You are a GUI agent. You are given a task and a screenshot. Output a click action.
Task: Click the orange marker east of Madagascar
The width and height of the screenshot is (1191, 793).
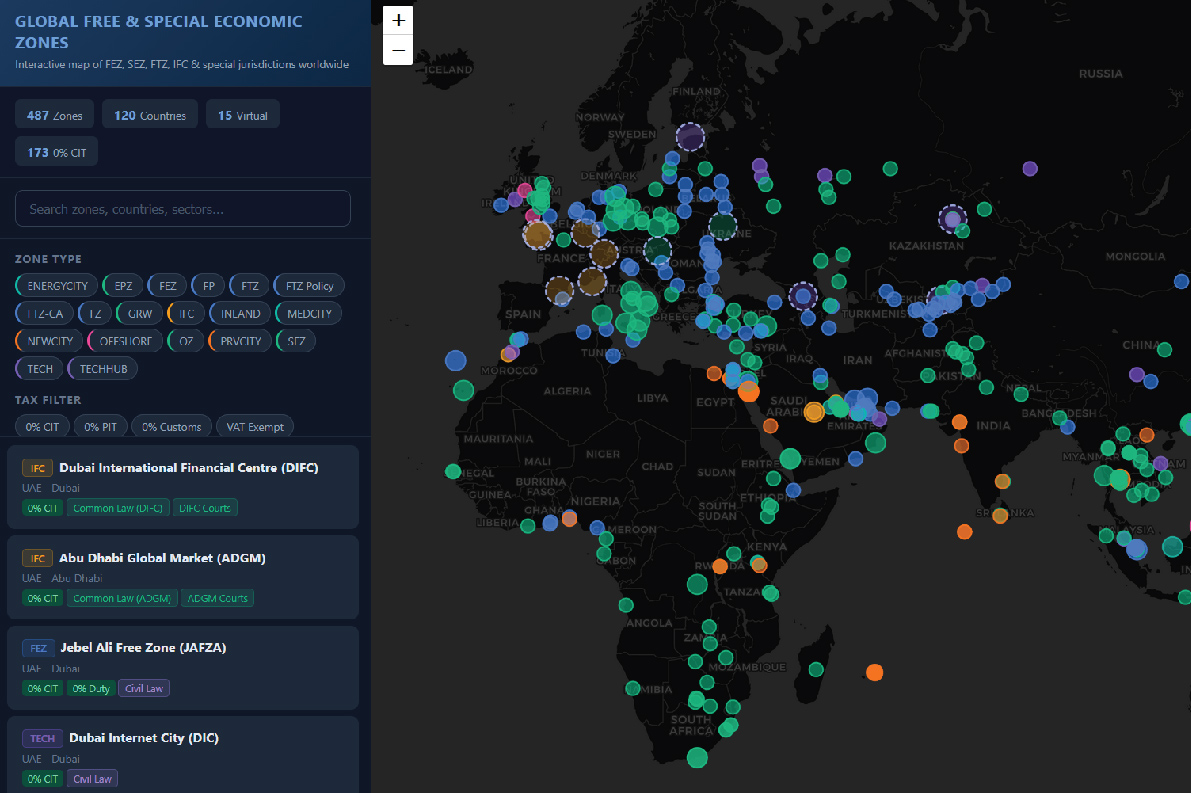(874, 672)
